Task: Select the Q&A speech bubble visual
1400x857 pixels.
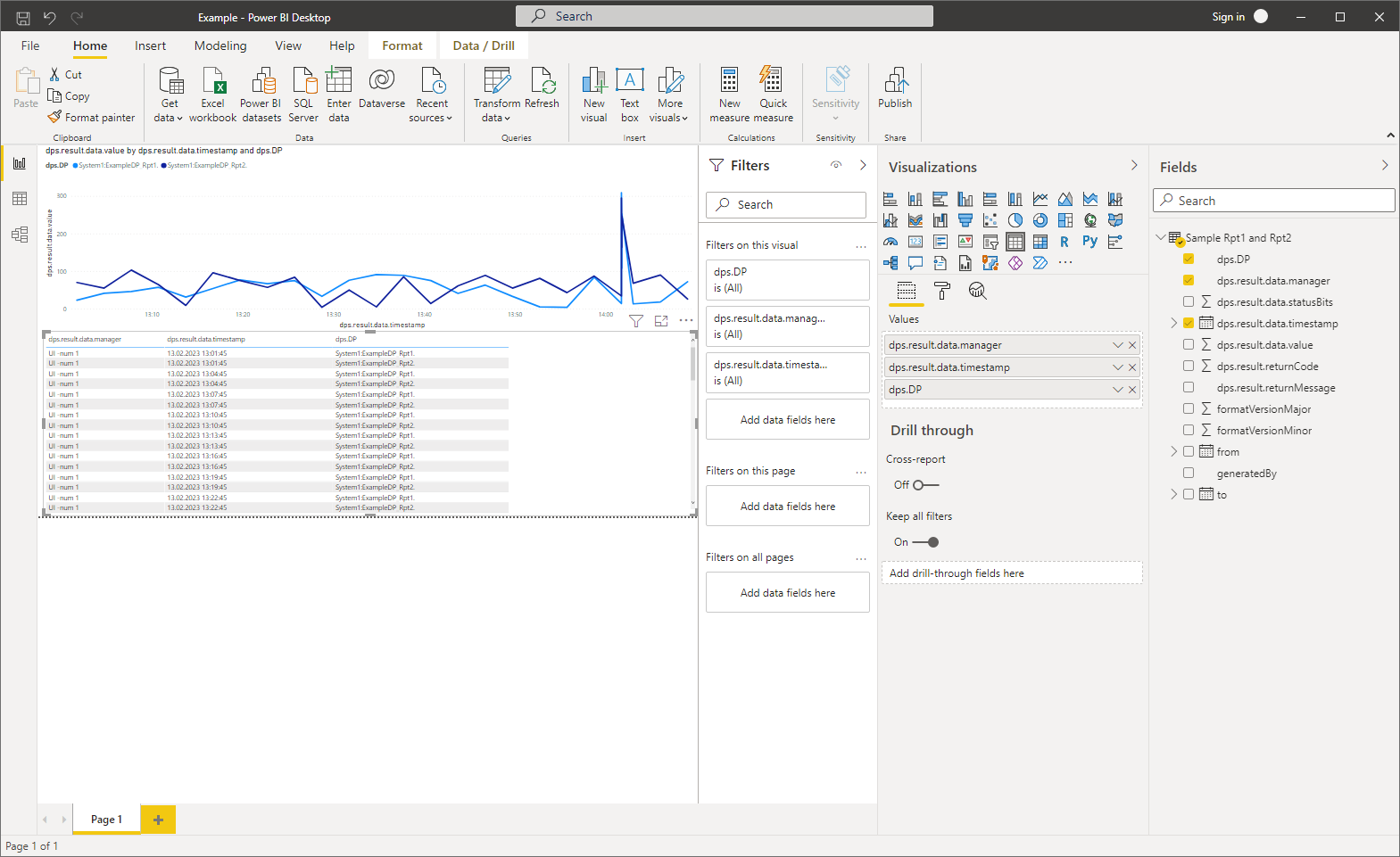Action: (915, 263)
